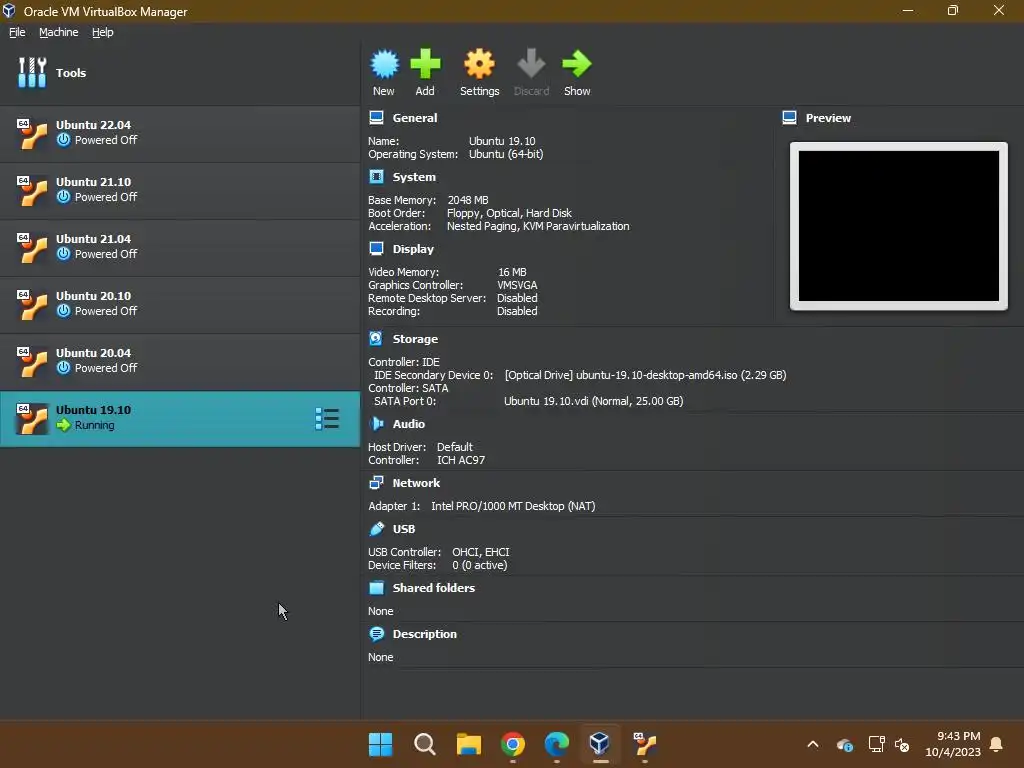Click the Network section icon
The width and height of the screenshot is (1024, 768).
[376, 483]
